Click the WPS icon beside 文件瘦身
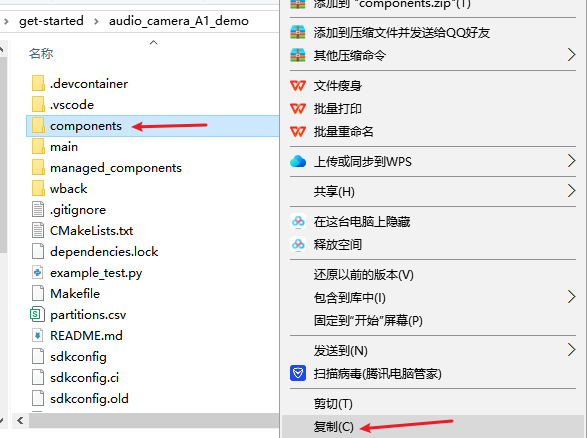 (298, 86)
